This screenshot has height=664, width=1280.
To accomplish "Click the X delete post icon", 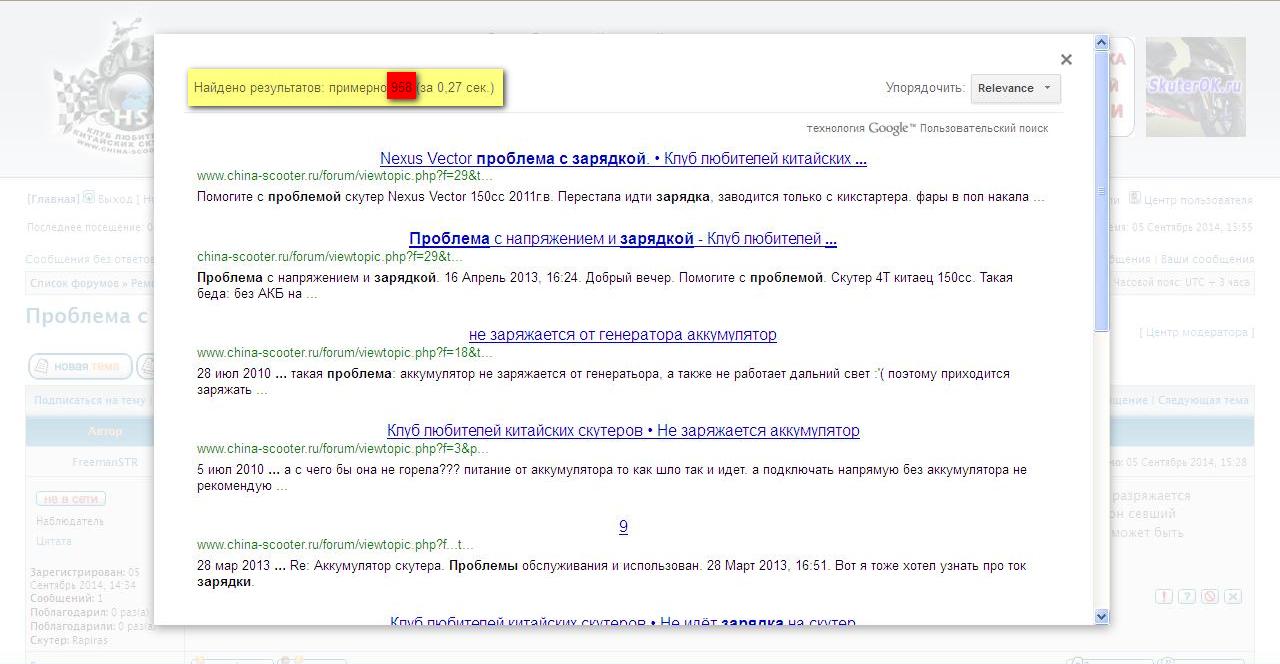I will pyautogui.click(x=1233, y=597).
